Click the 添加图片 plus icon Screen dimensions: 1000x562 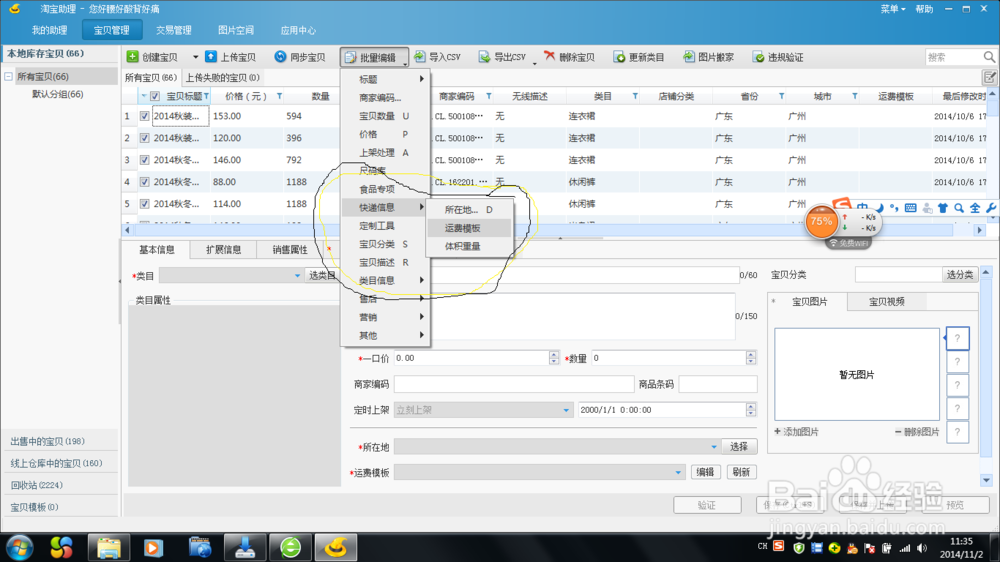(777, 432)
